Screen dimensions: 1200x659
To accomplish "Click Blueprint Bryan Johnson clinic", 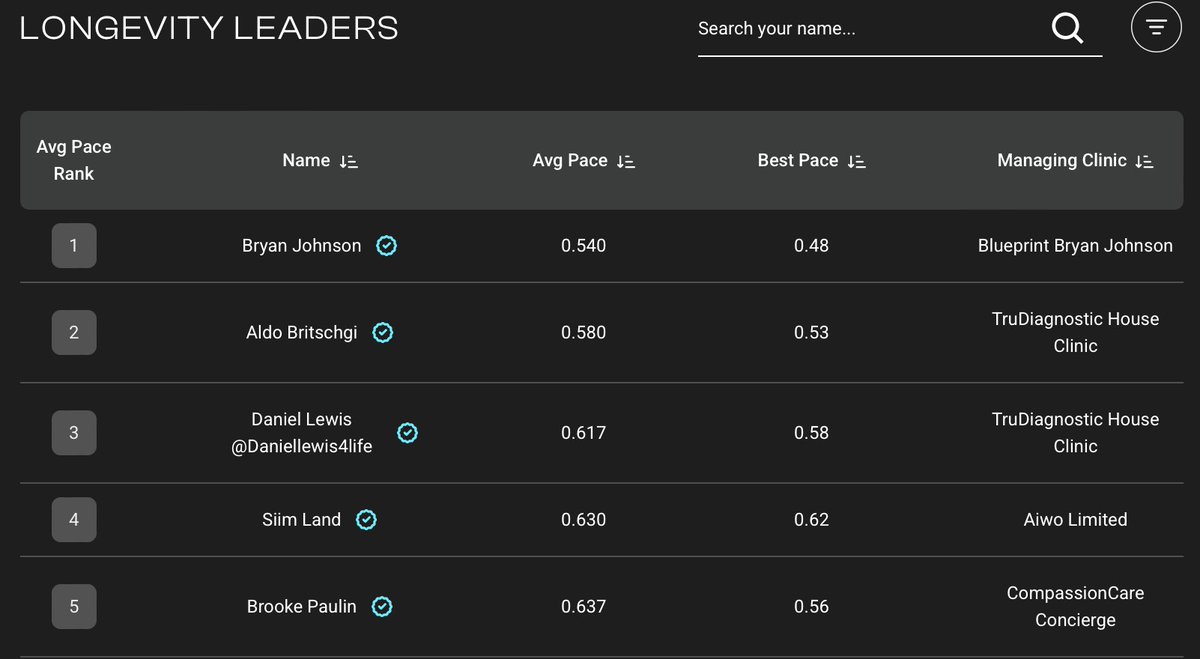I will pyautogui.click(x=1075, y=245).
